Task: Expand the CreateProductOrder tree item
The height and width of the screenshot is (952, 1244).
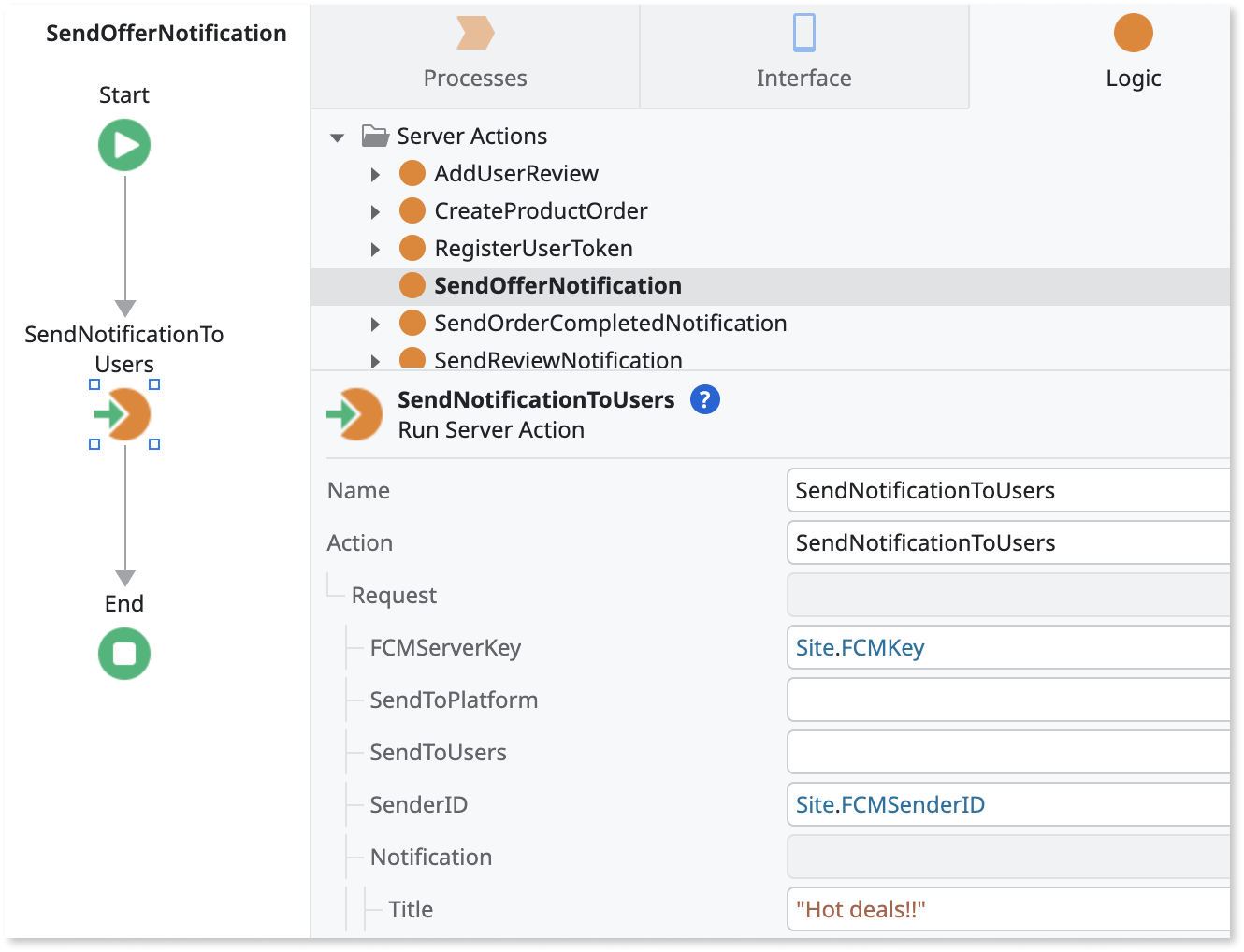Action: pos(375,210)
